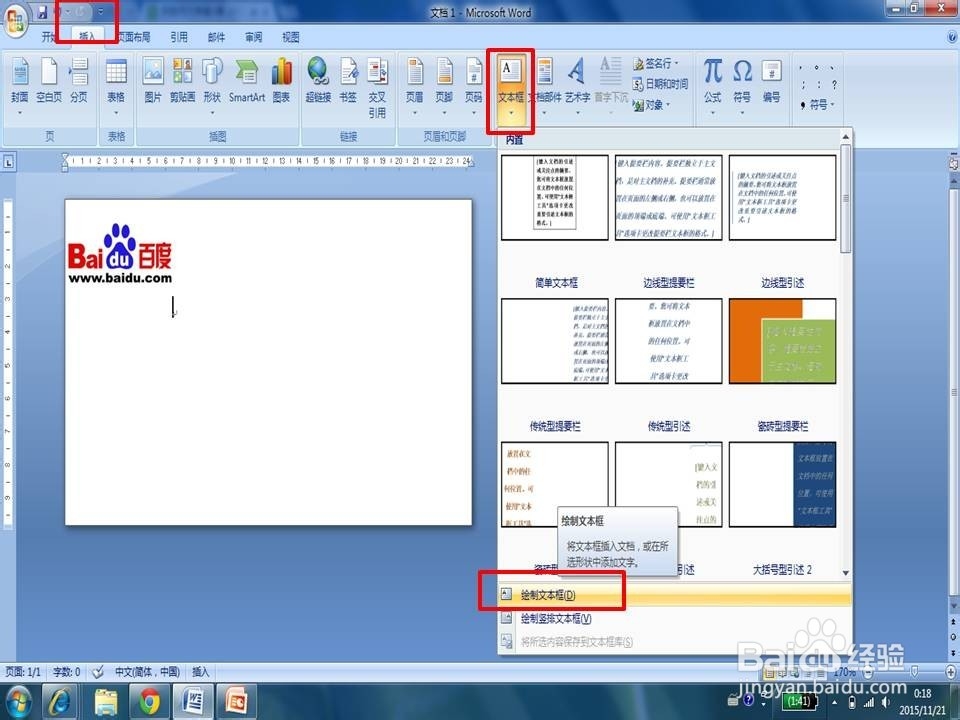Click language 中文(简体，中国) in status bar
Image resolution: width=960 pixels, height=720 pixels.
[147, 672]
